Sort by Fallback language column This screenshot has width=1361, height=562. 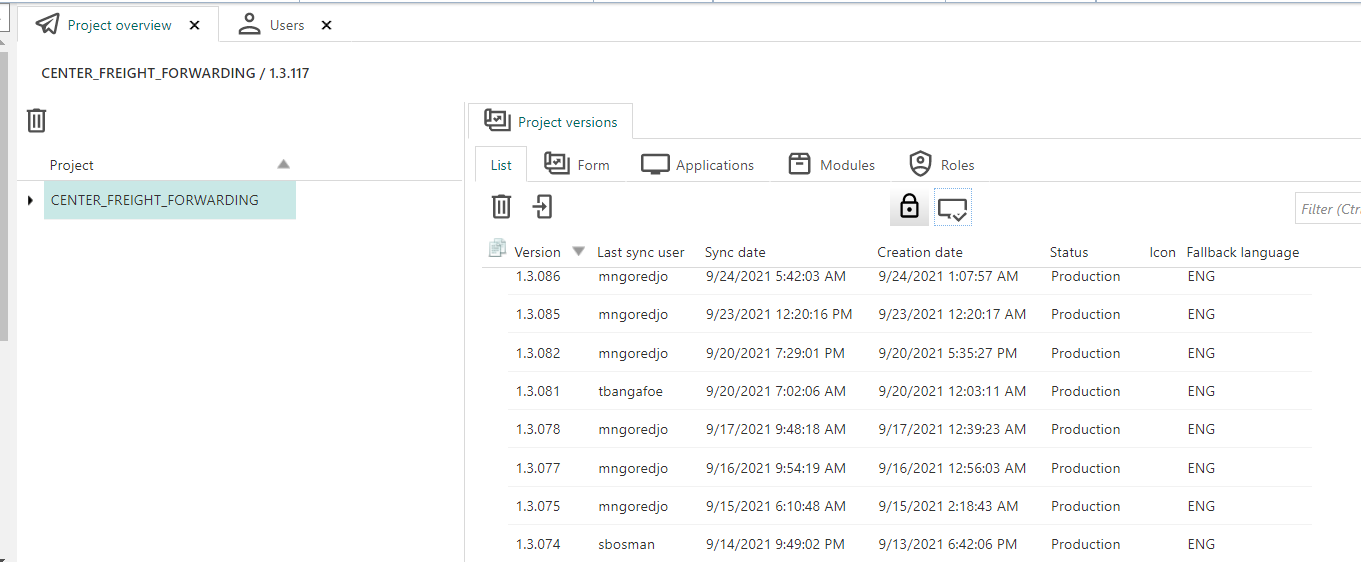[1243, 252]
